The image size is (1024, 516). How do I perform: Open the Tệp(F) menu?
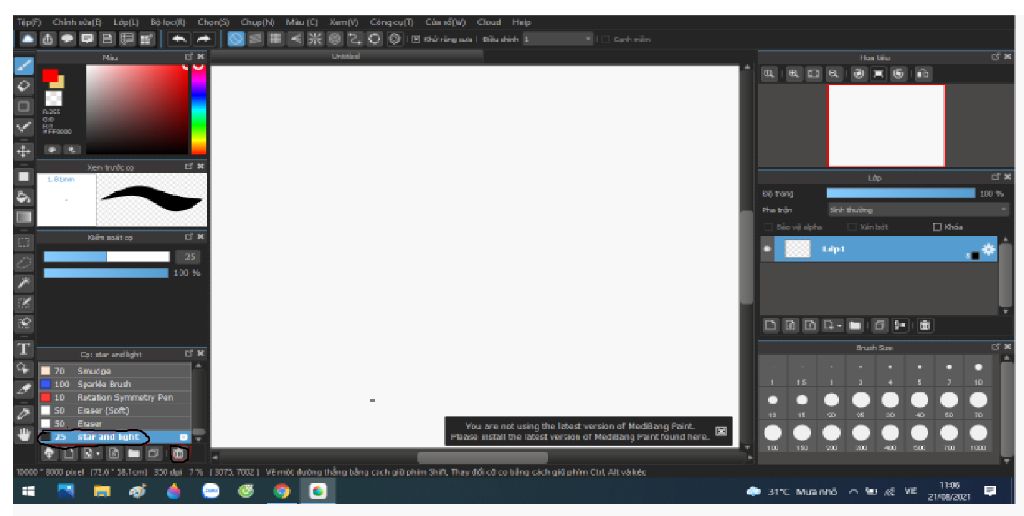click(x=30, y=22)
